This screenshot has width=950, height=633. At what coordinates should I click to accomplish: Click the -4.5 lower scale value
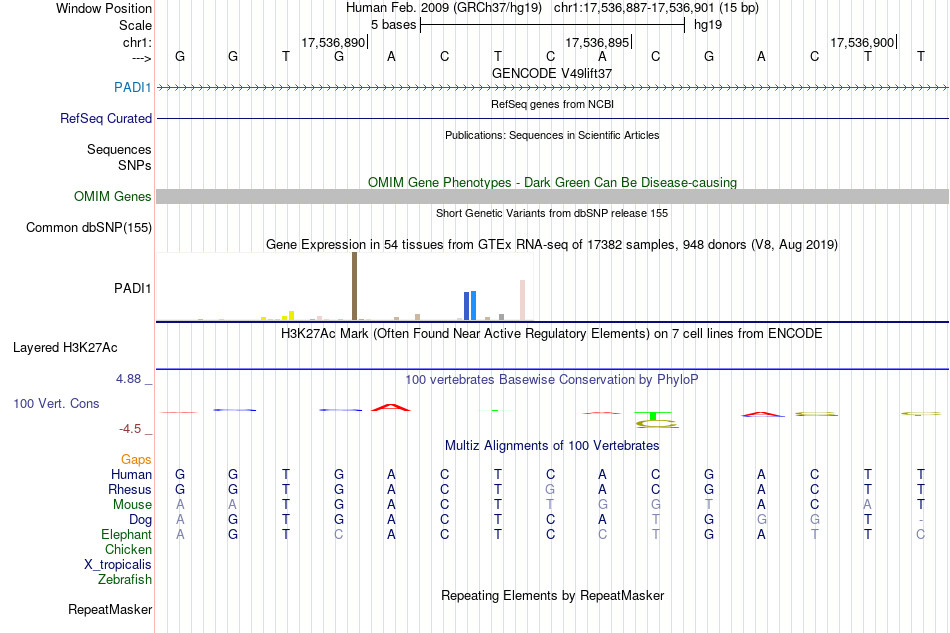pyautogui.click(x=130, y=429)
